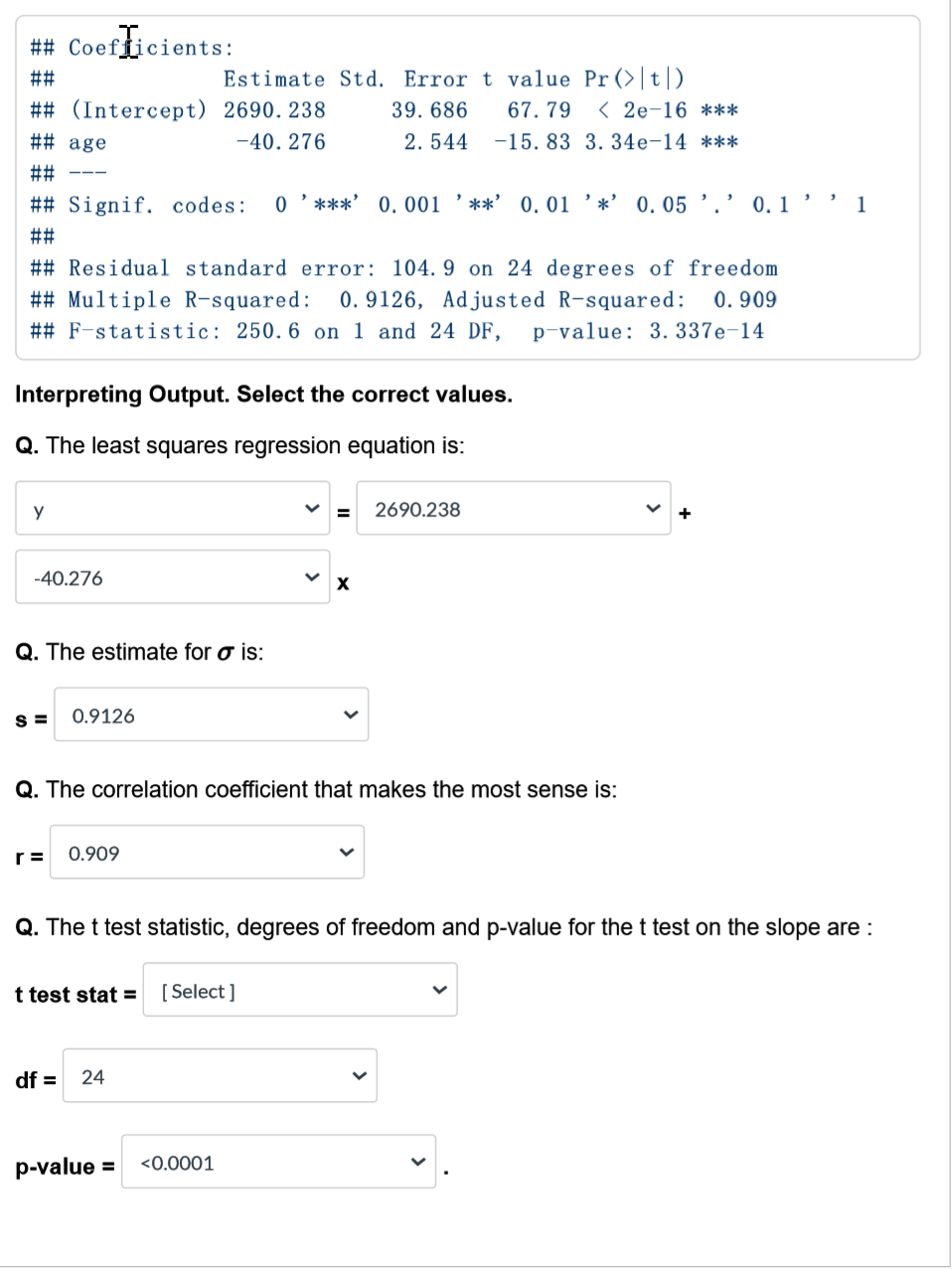Open the t test stat [Select] dropdown
Viewport: 952px width, 1269px height.
pyautogui.click(x=300, y=989)
